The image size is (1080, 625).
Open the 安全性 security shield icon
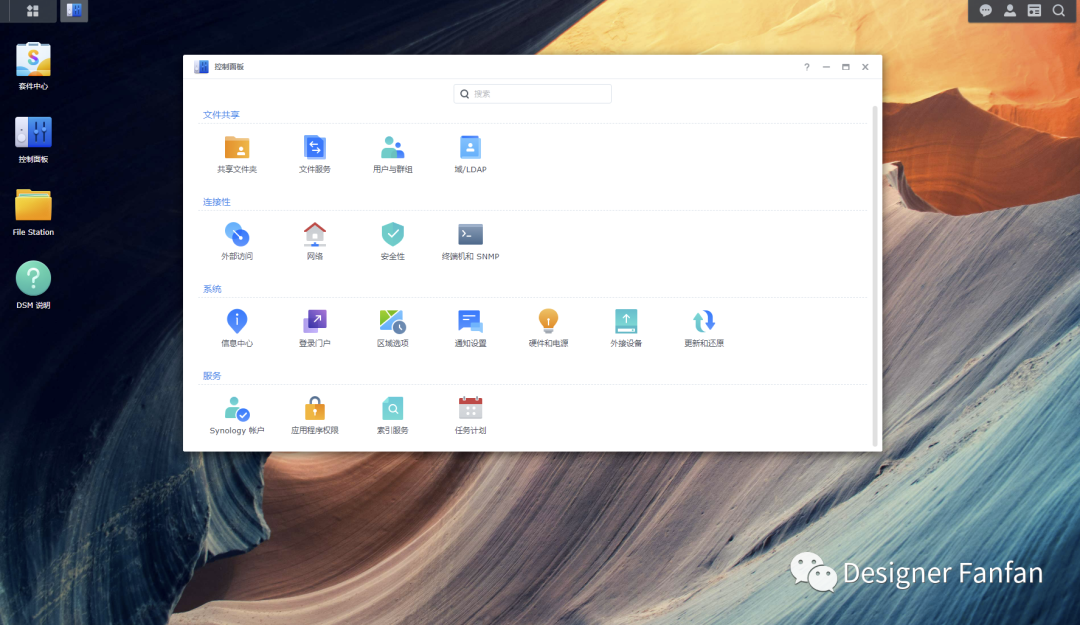click(x=393, y=234)
